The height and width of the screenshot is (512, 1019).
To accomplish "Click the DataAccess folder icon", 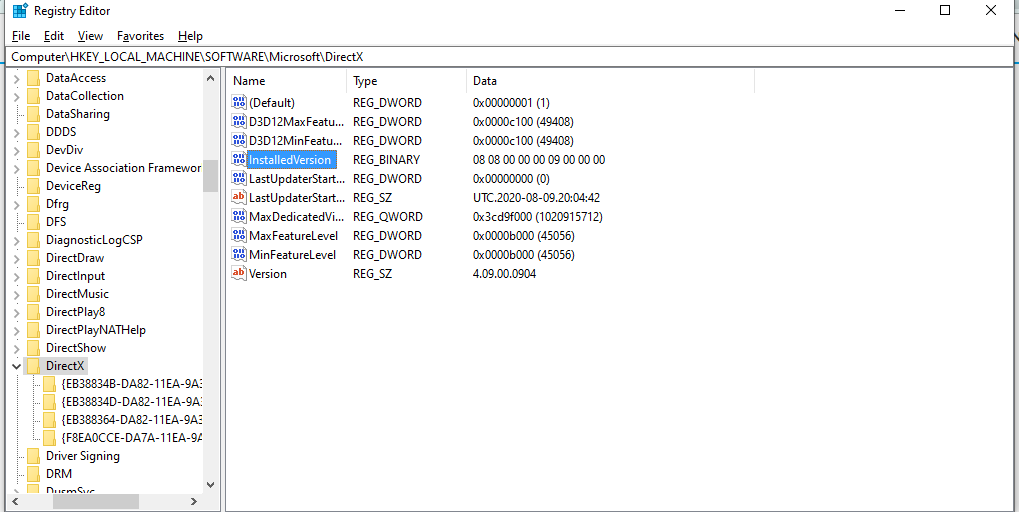I will [x=34, y=78].
